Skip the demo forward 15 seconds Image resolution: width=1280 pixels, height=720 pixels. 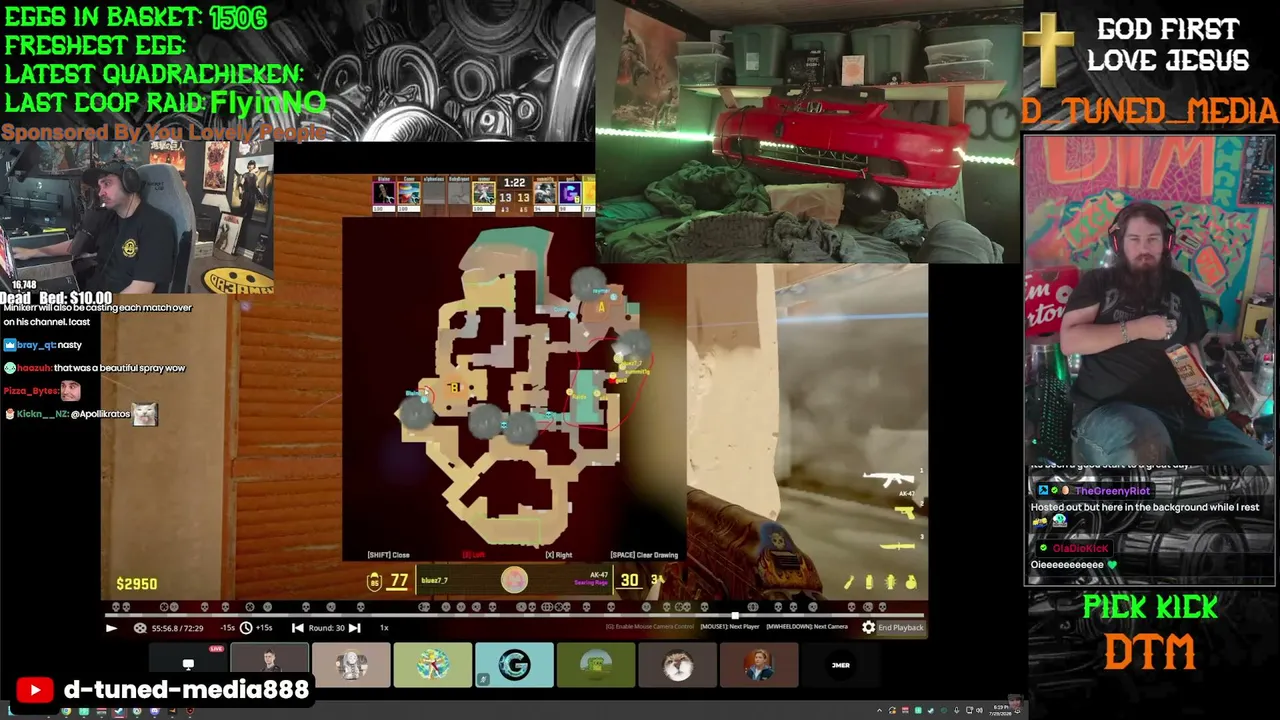(264, 628)
